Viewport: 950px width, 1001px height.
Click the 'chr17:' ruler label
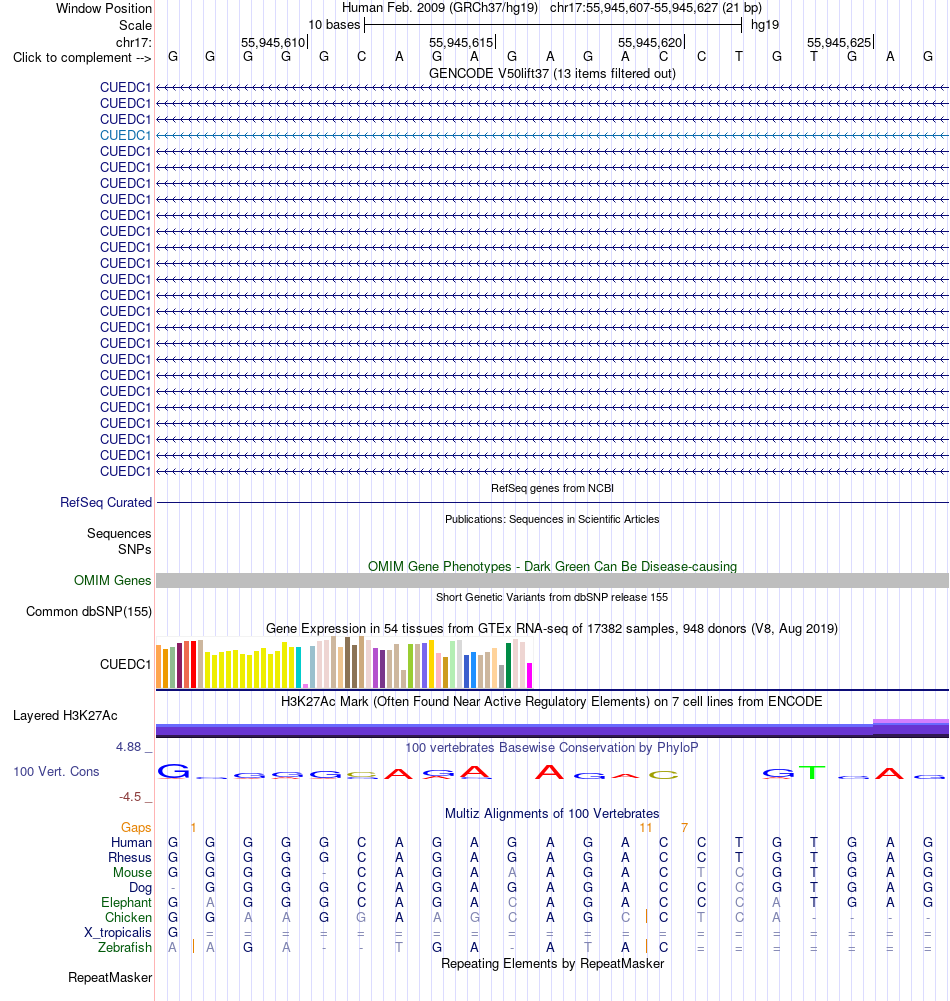click(134, 42)
